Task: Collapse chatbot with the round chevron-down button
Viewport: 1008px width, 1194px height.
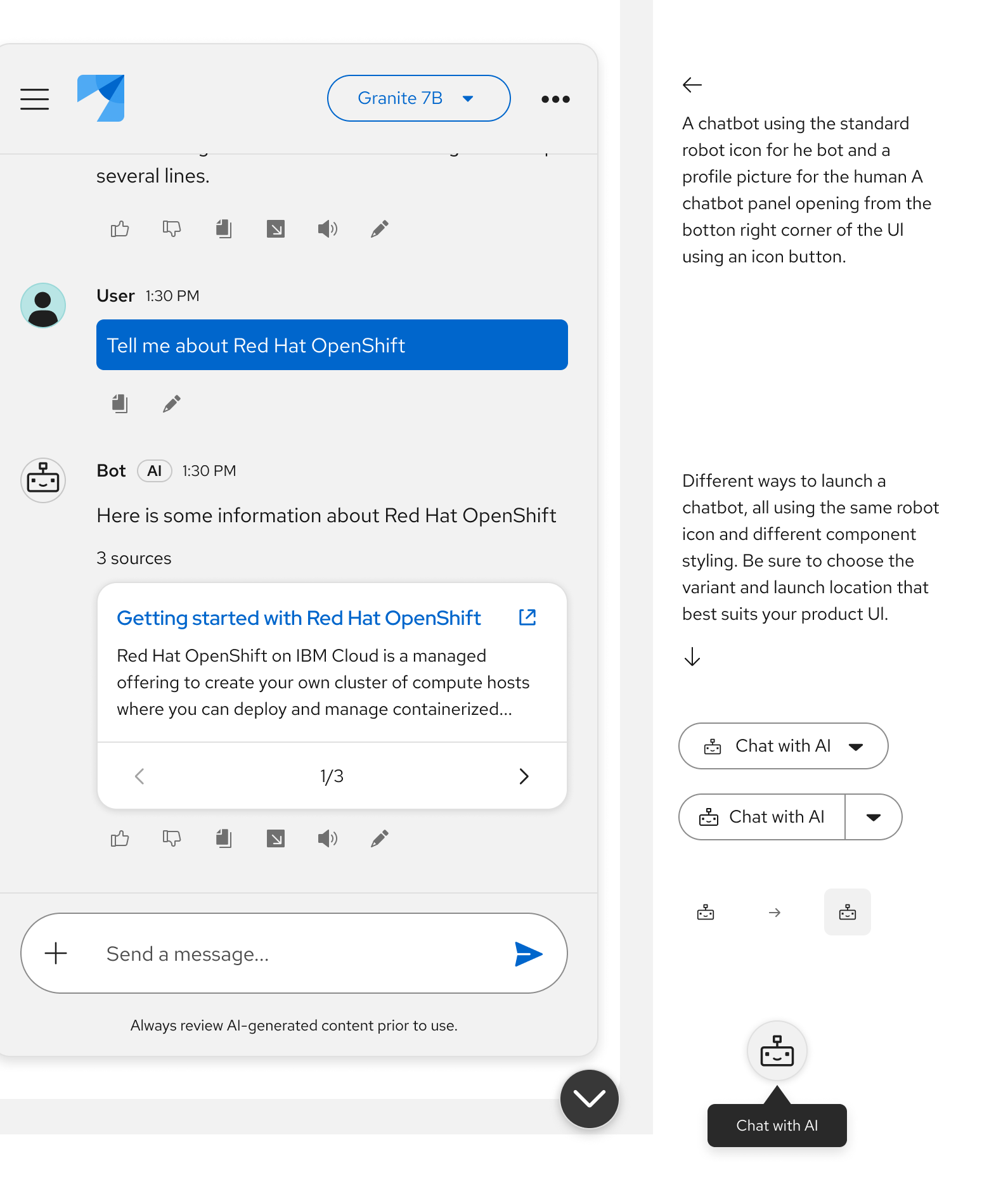Action: tap(590, 1099)
